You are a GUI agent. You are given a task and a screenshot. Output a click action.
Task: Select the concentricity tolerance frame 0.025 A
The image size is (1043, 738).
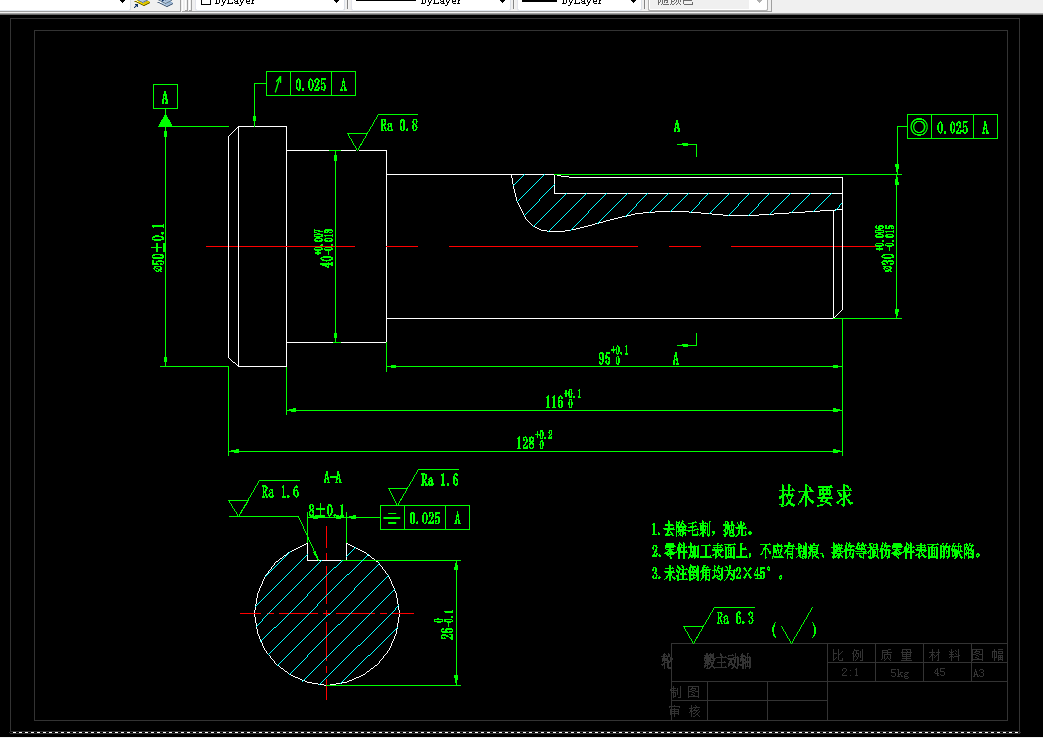pos(952,126)
